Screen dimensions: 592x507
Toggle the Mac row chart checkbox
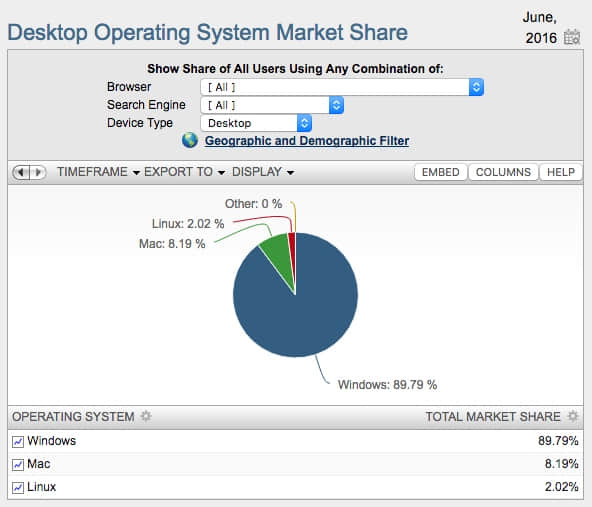pyautogui.click(x=18, y=464)
